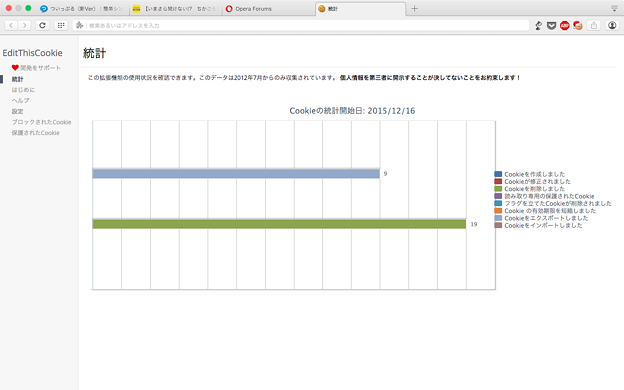Click the Opera logo on Opera Forums tab
Viewport: 624px width, 390px height.
coord(229,9)
